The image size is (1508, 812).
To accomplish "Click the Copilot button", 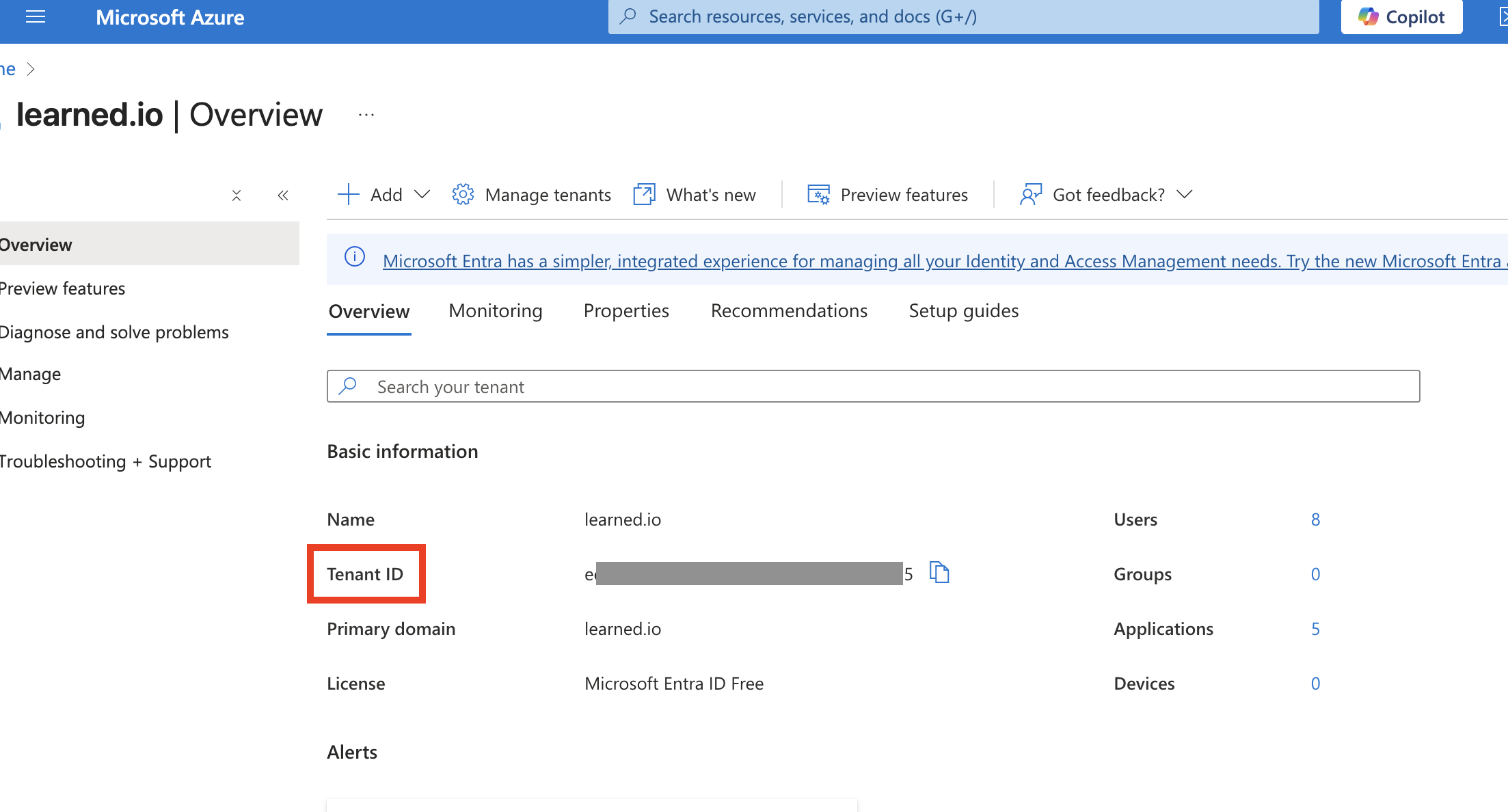I will [x=1401, y=17].
